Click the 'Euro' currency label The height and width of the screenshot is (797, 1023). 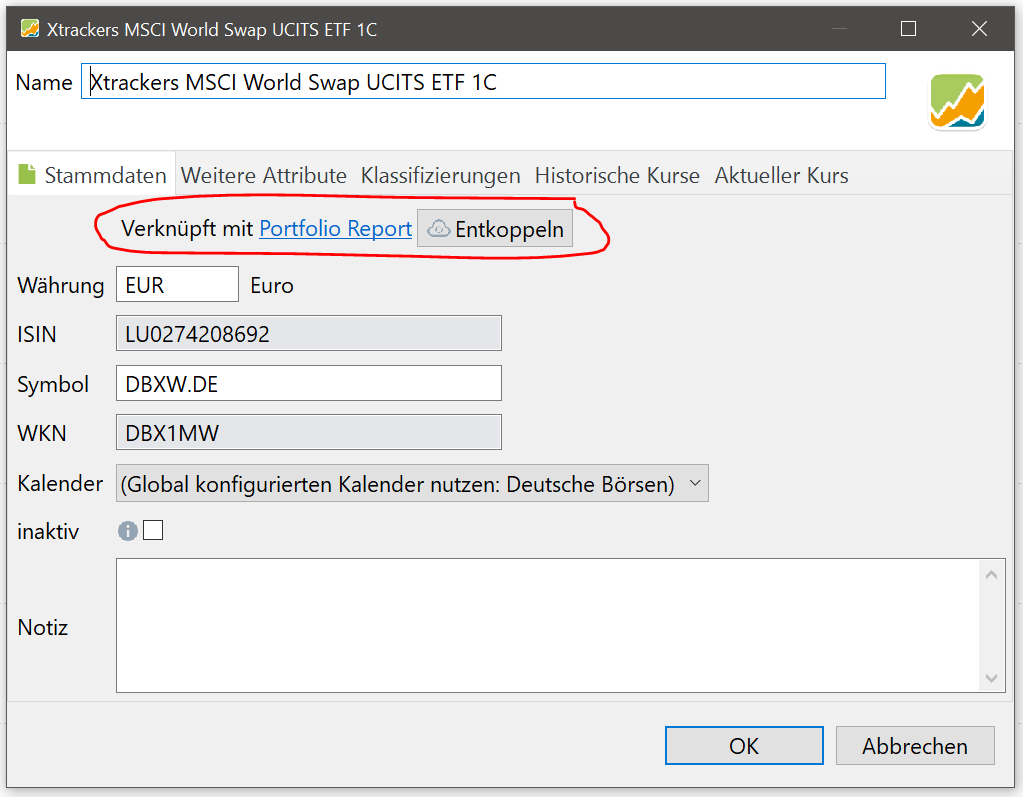point(272,285)
